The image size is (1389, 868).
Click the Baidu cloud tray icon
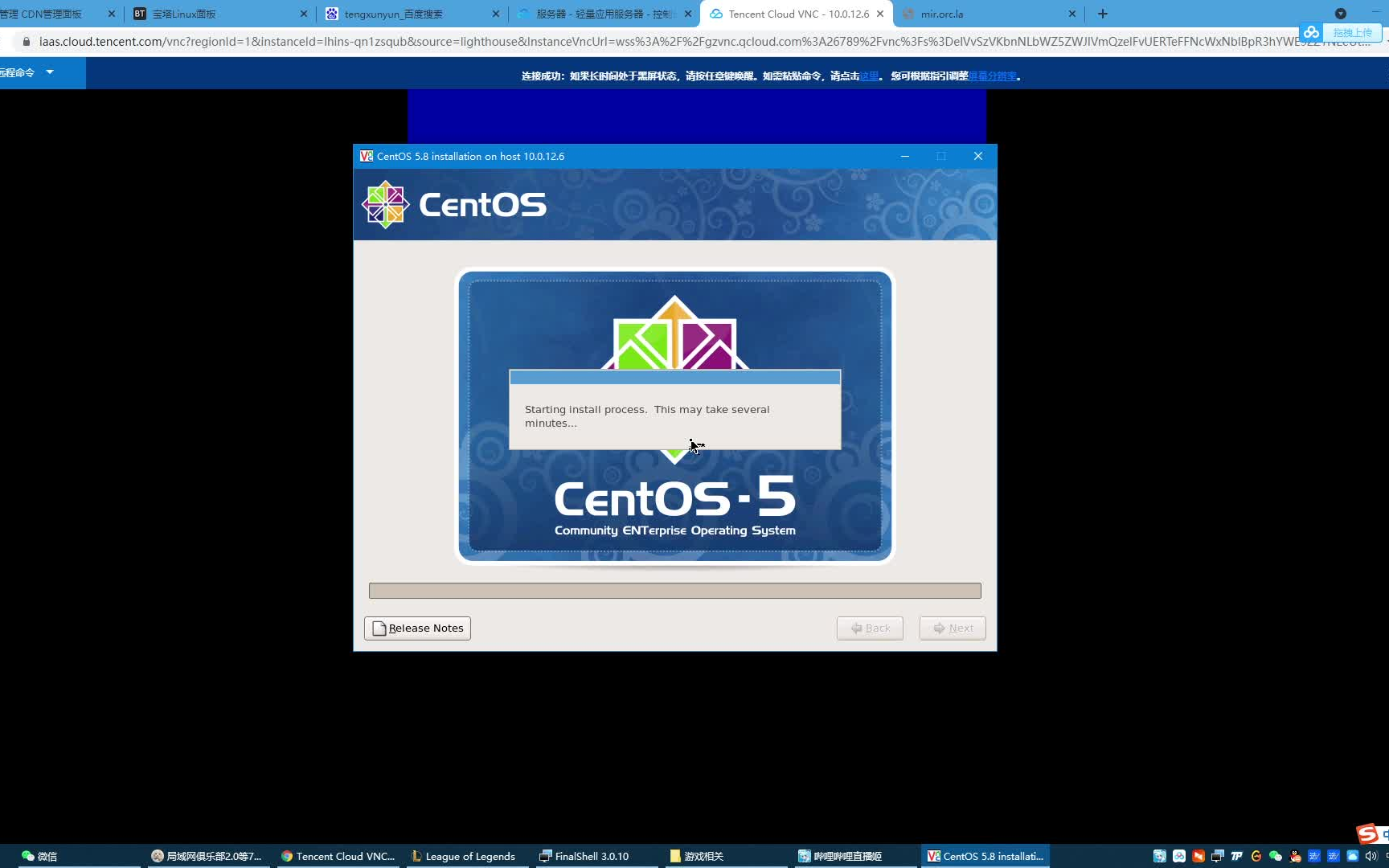1179,856
